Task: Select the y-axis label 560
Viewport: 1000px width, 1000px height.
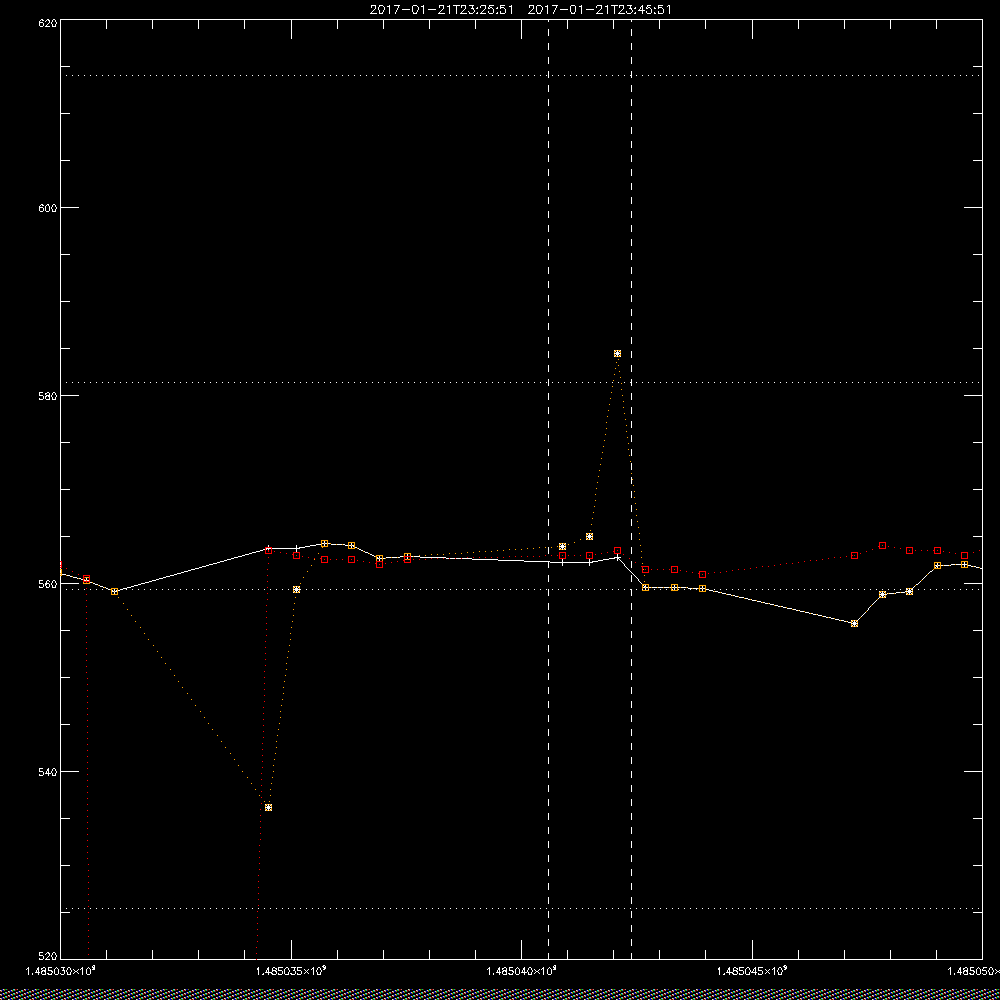Action: coord(48,584)
